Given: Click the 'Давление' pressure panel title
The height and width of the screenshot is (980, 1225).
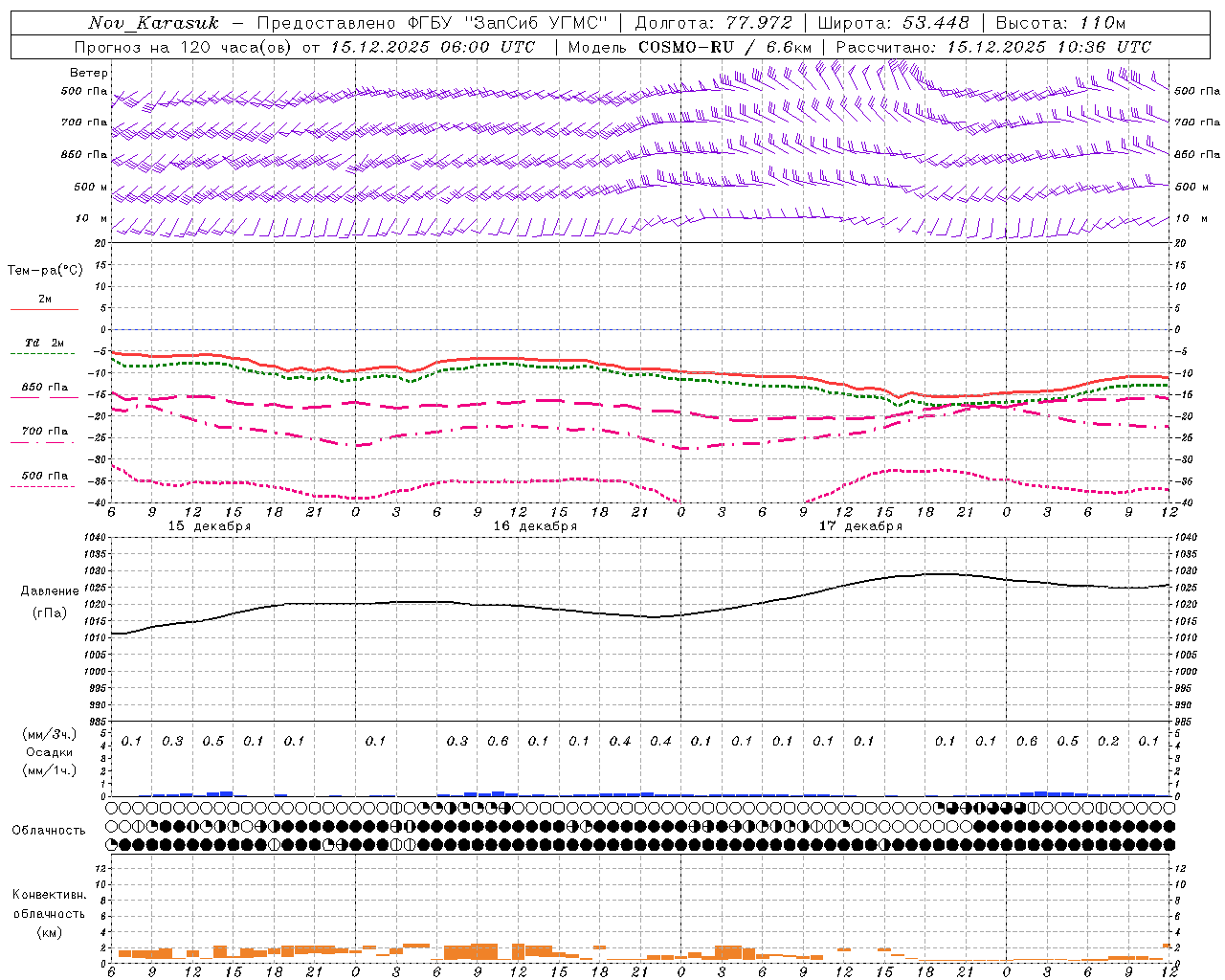Looking at the screenshot, I should (x=50, y=591).
